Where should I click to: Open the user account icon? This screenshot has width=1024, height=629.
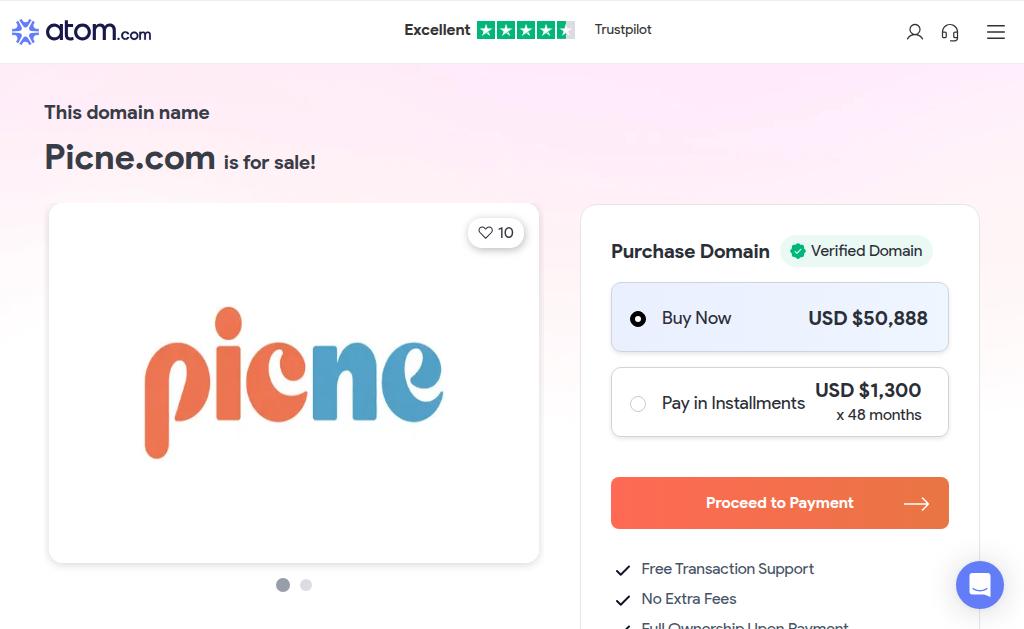coord(914,32)
